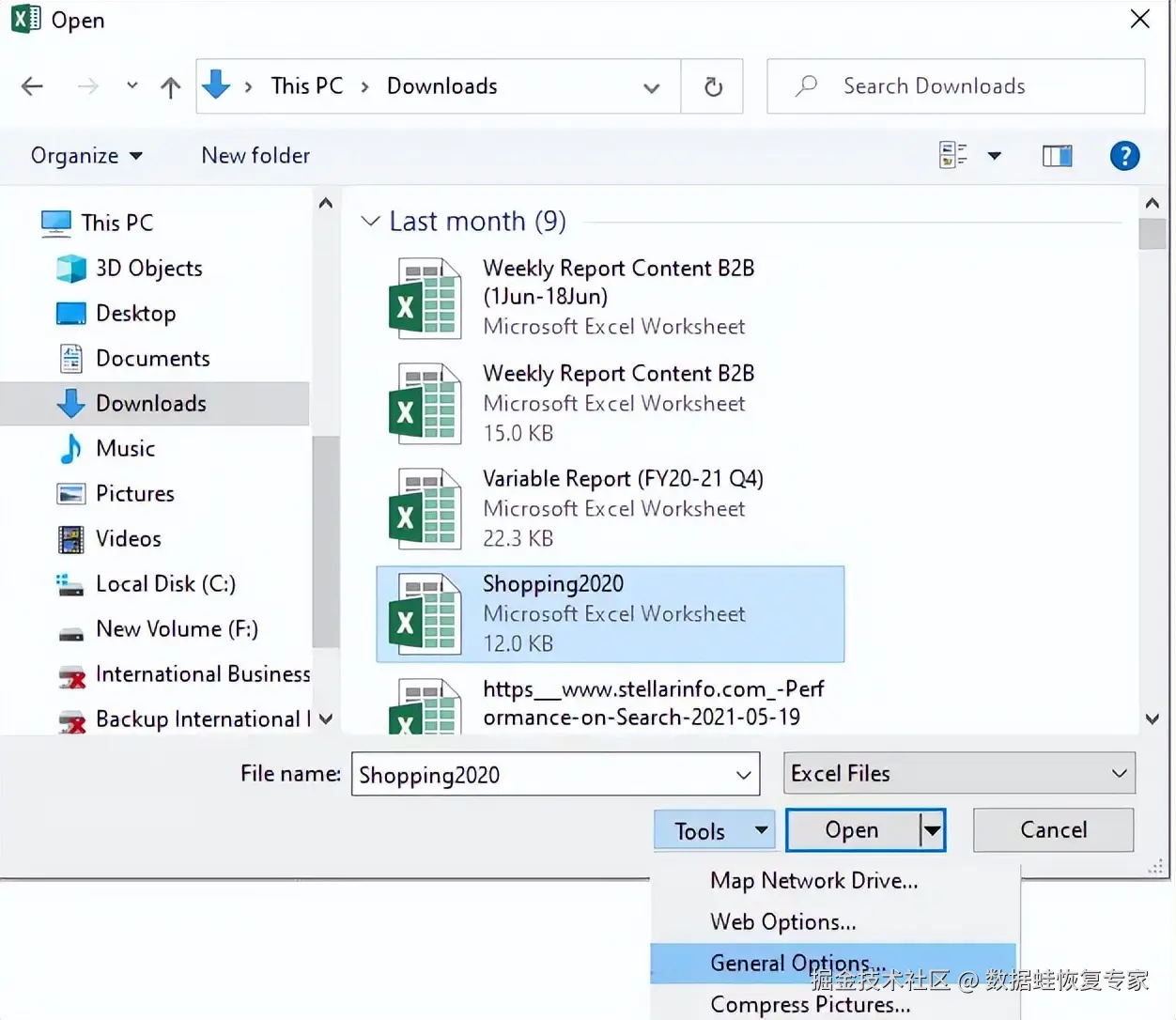Image resolution: width=1176 pixels, height=1020 pixels.
Task: Open 3D Objects in the sidebar
Action: (x=130, y=269)
